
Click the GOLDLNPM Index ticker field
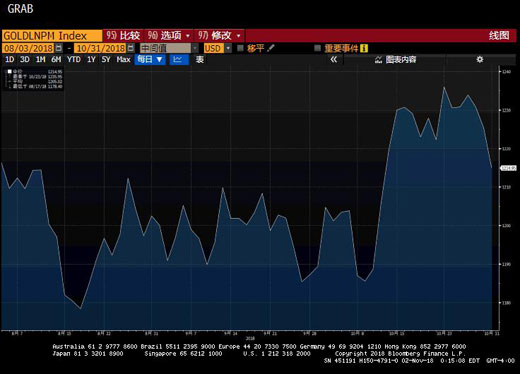[52, 36]
